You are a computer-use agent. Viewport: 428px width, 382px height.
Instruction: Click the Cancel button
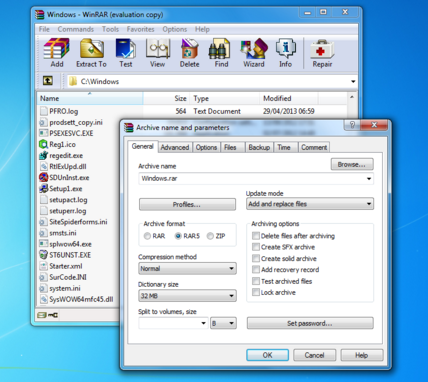[x=314, y=355]
